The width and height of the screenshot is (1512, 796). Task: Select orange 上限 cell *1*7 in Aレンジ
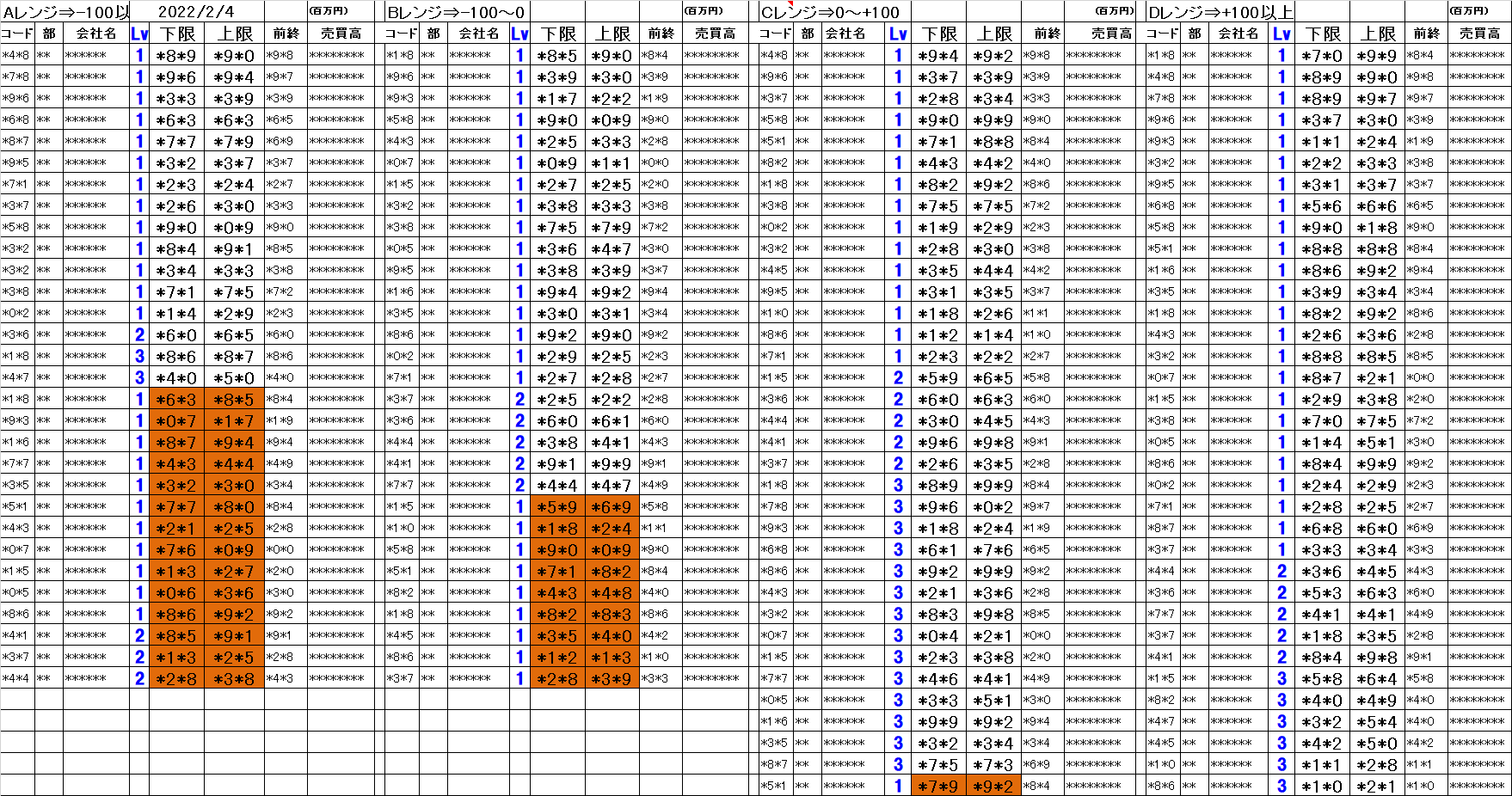234,420
